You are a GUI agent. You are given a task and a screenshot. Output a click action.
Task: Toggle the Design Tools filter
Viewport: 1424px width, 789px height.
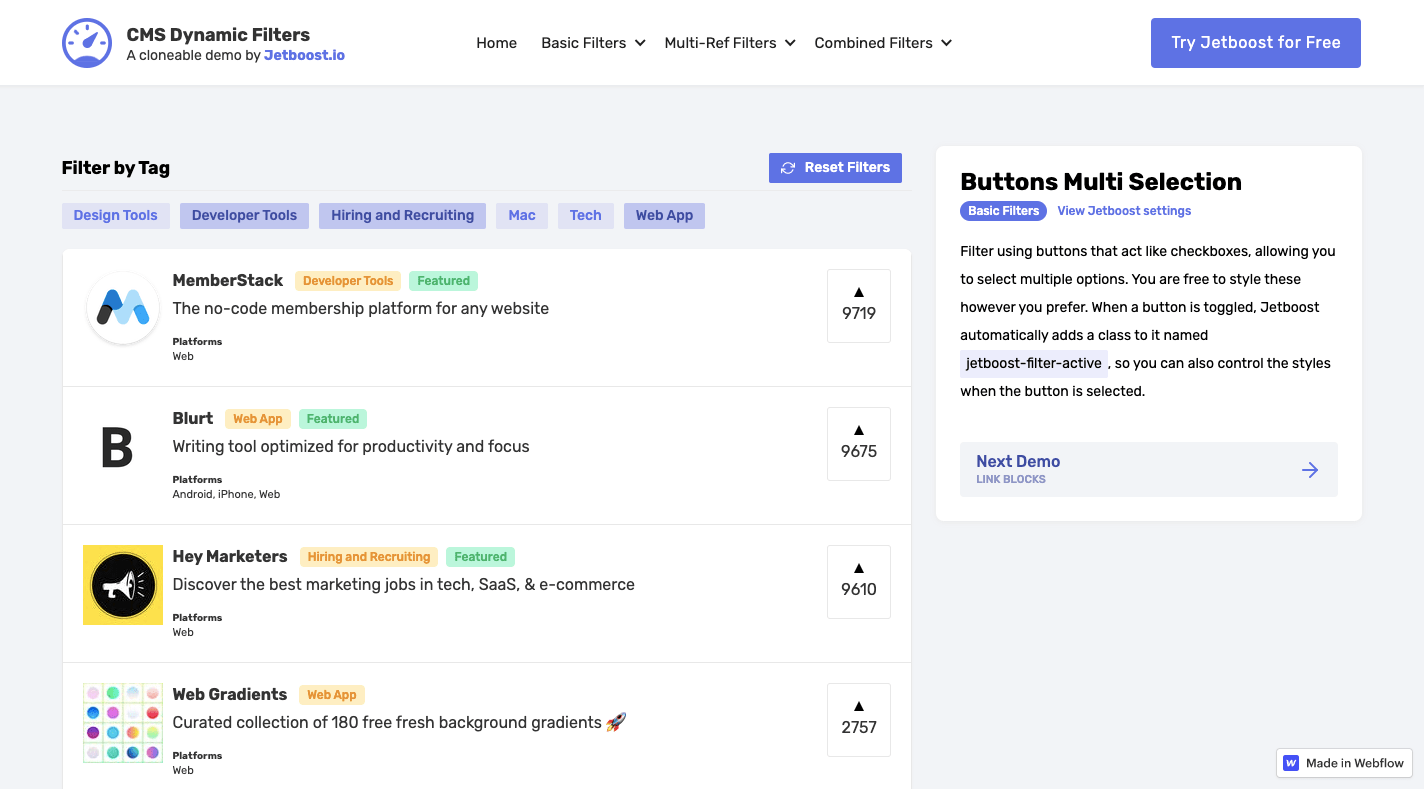(115, 215)
